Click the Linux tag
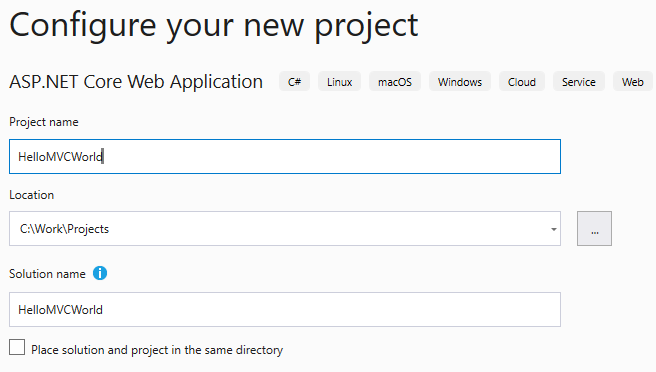 [x=339, y=82]
